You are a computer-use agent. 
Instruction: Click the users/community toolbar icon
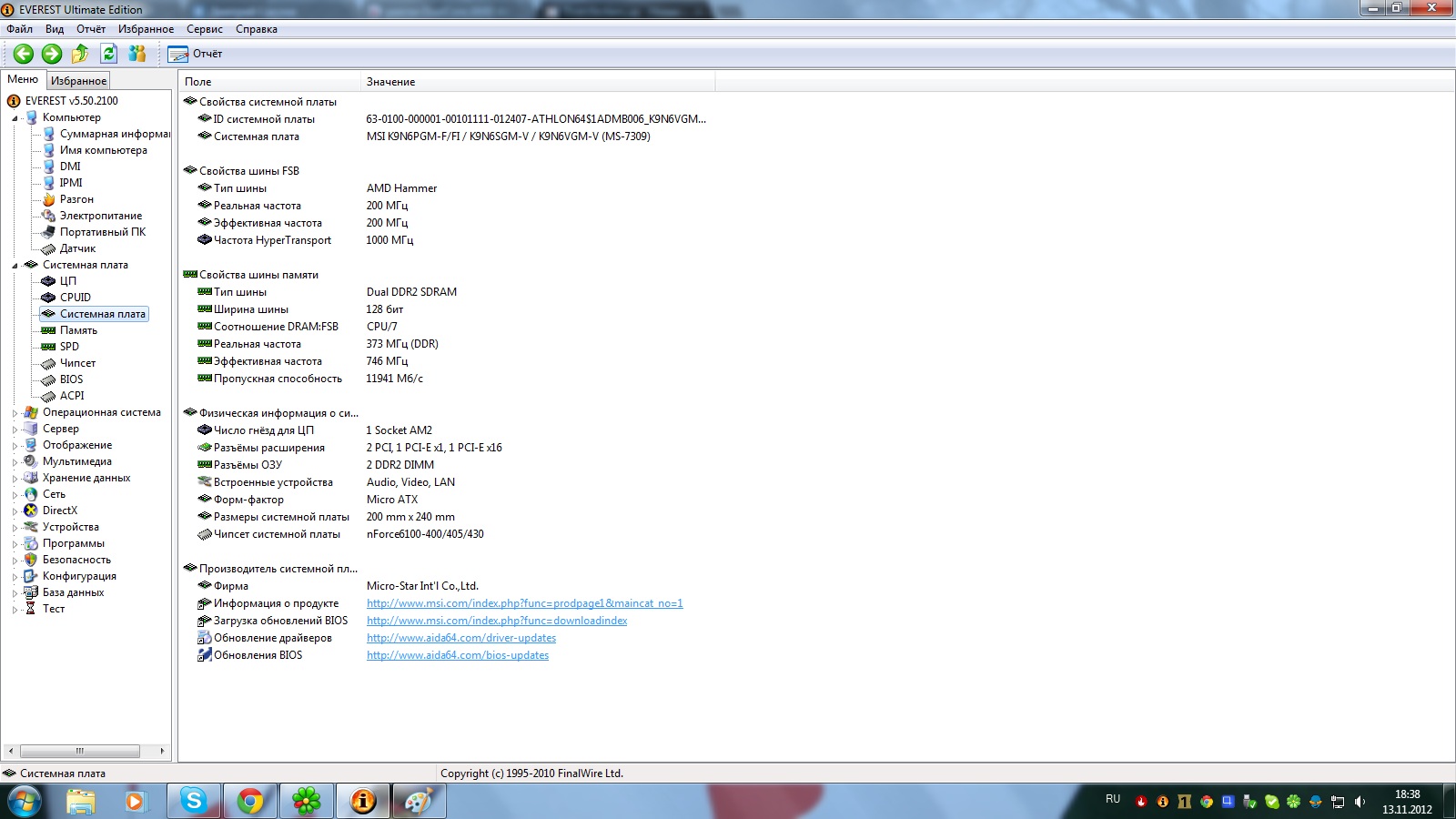pos(137,54)
